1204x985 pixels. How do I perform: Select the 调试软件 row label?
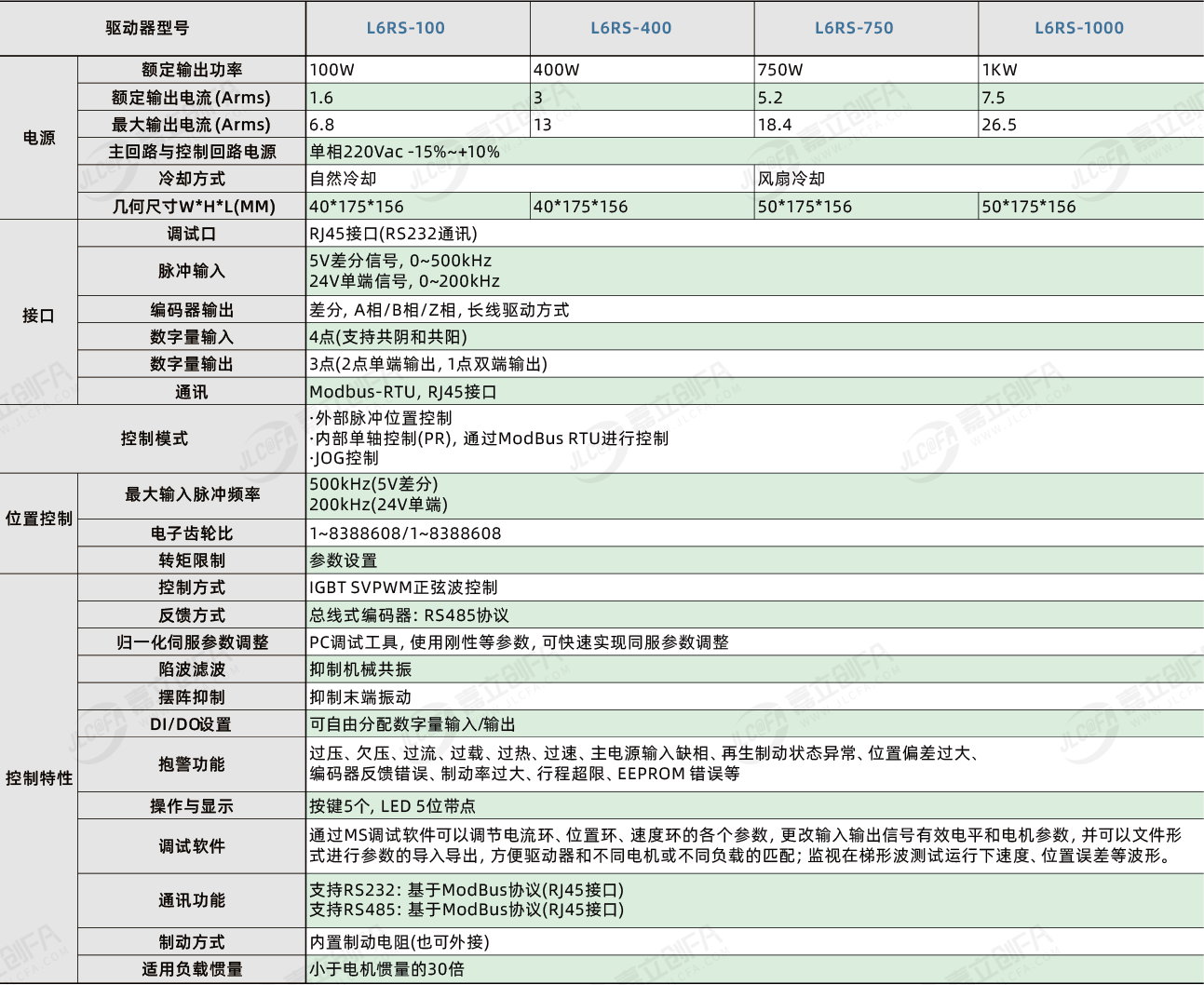coord(192,846)
